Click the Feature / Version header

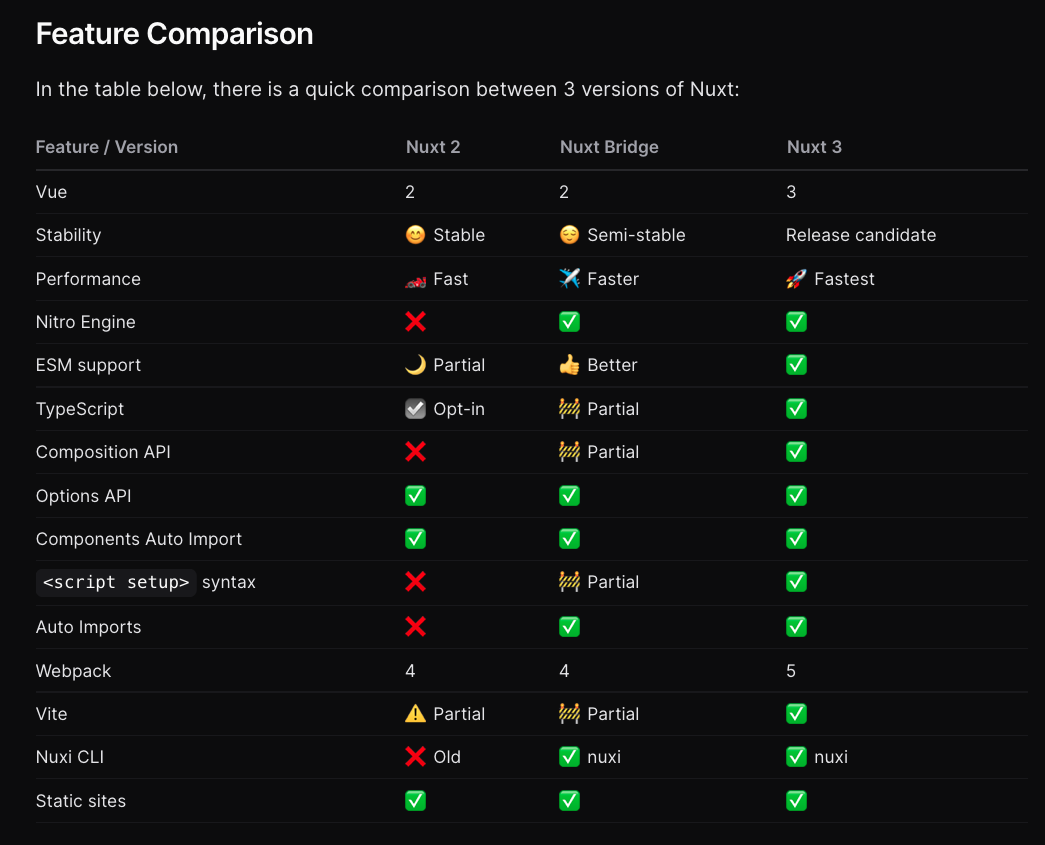pyautogui.click(x=107, y=147)
